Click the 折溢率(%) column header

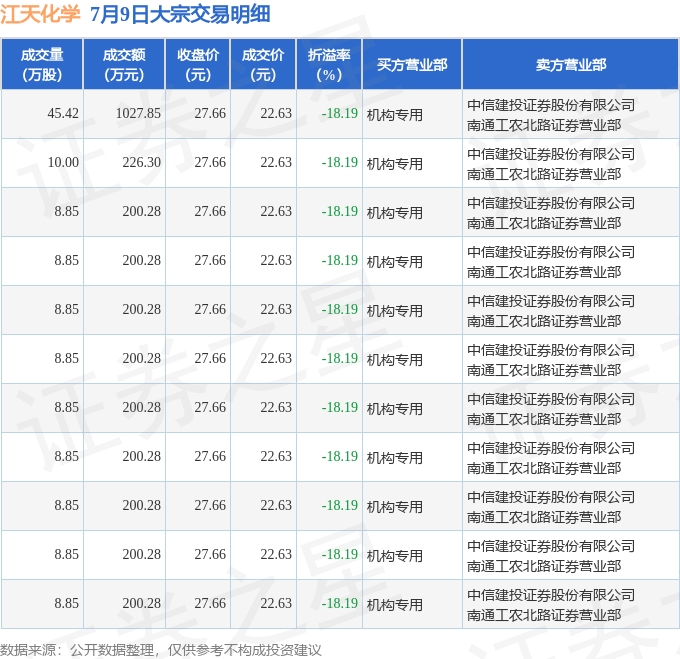pyautogui.click(x=329, y=65)
